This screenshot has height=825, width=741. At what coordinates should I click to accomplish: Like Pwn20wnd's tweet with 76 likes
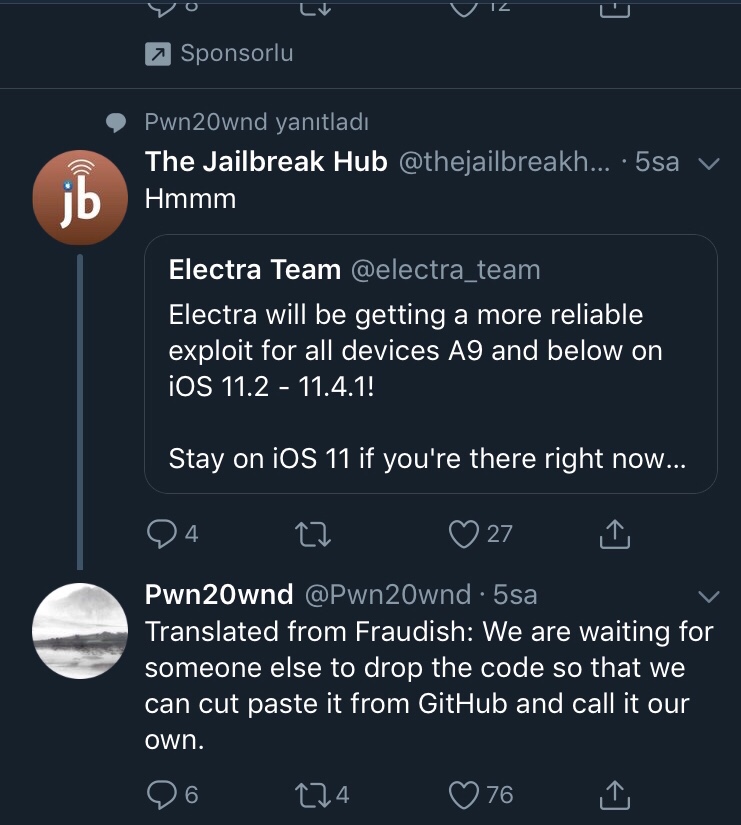click(464, 795)
